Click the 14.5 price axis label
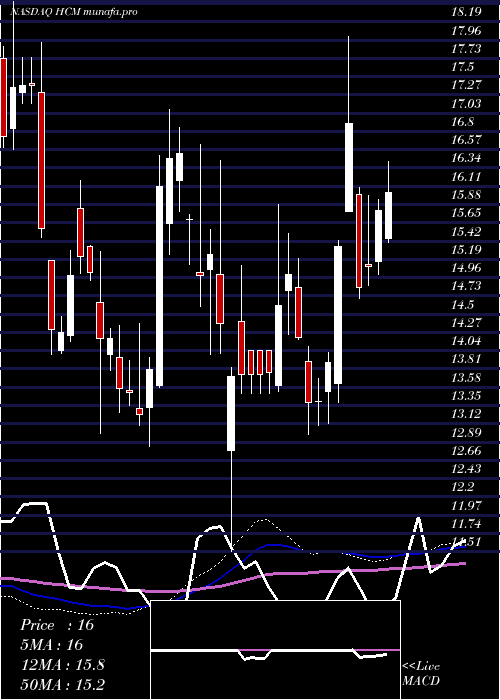Image resolution: width=500 pixels, height=700 pixels. click(463, 304)
